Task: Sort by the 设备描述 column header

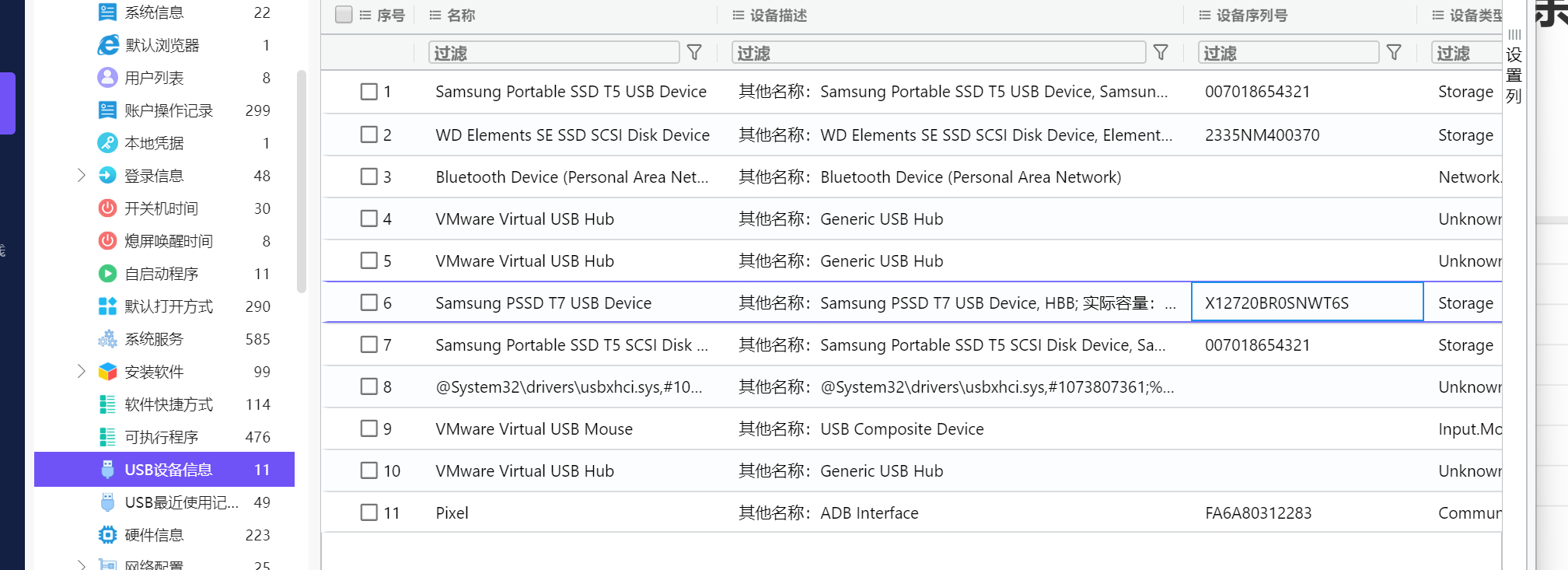Action: click(x=777, y=16)
